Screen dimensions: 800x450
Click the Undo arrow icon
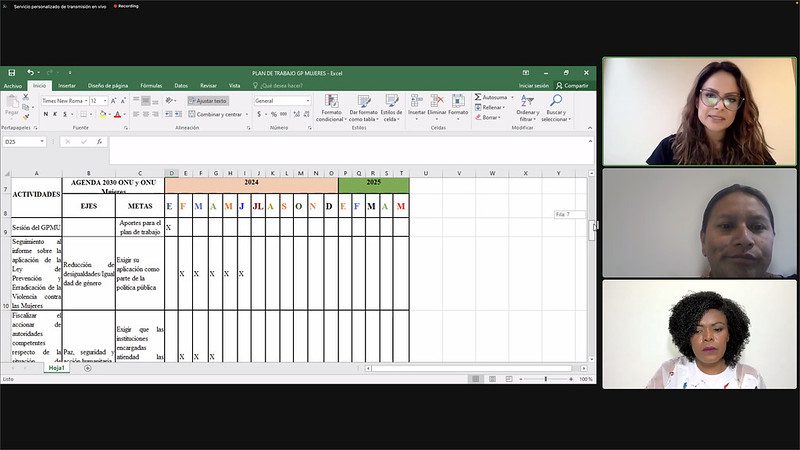click(x=30, y=73)
